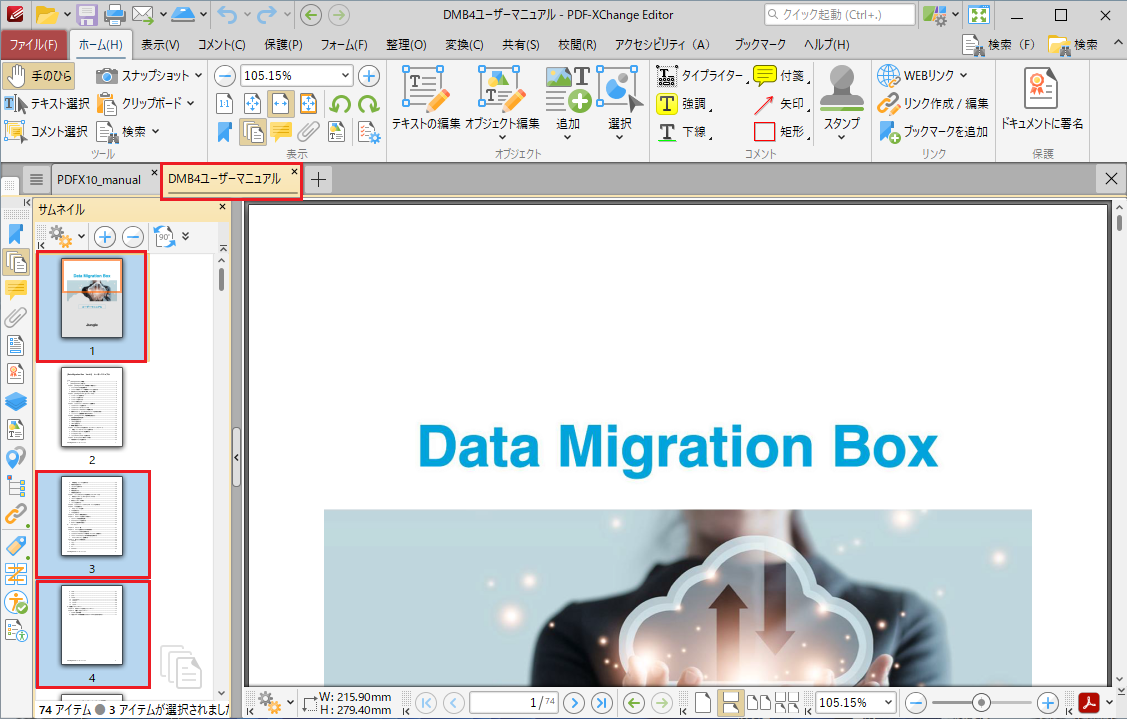Image resolution: width=1127 pixels, height=719 pixels.
Task: Click ドキュメントに署名 to sign the document
Action: pyautogui.click(x=1042, y=99)
